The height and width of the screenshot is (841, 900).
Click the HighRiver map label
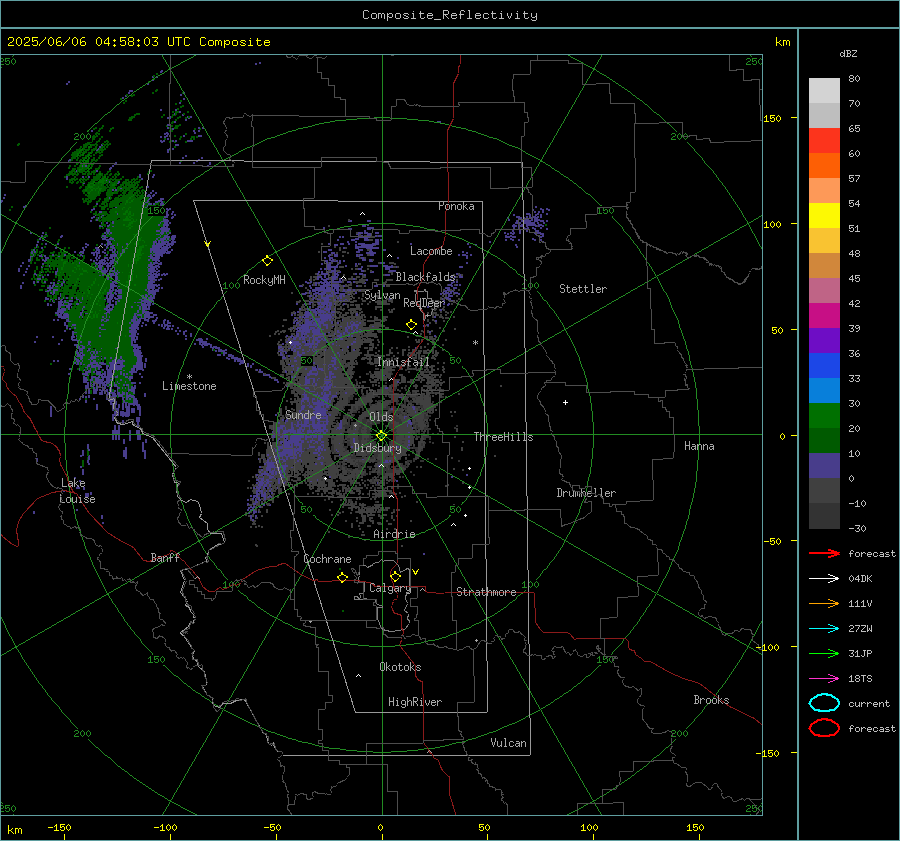click(x=415, y=702)
